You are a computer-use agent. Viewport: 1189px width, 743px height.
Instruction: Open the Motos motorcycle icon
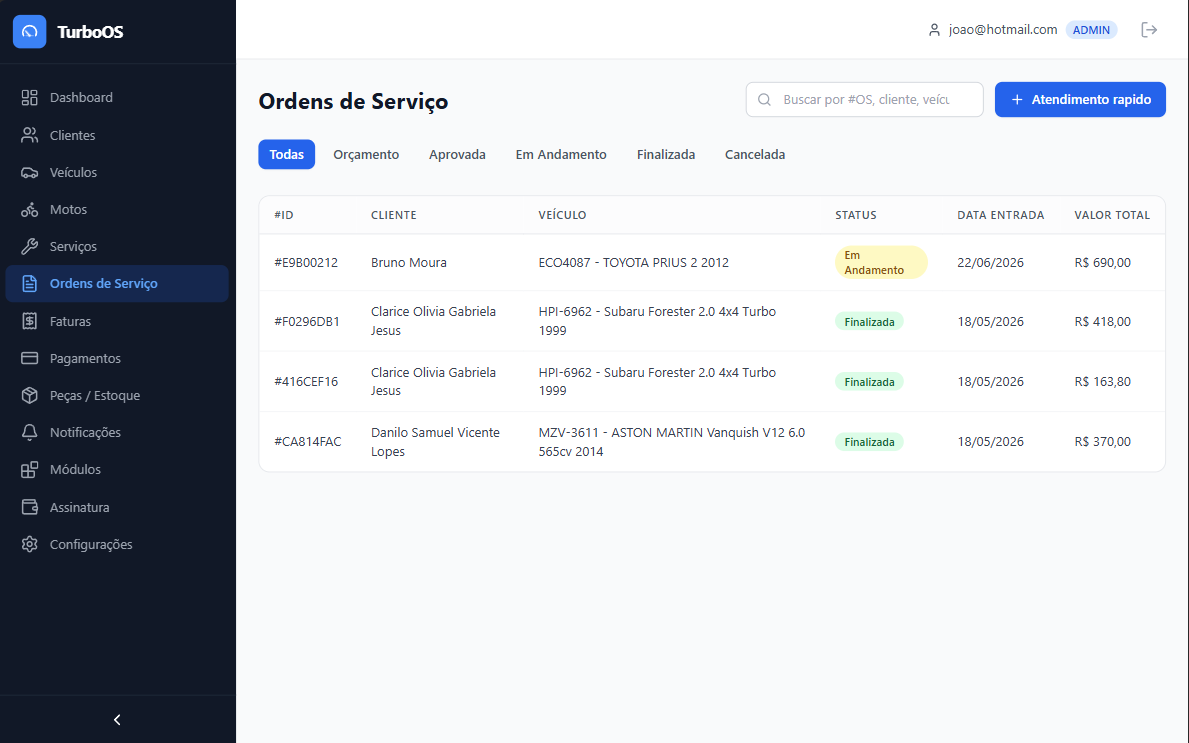30,209
